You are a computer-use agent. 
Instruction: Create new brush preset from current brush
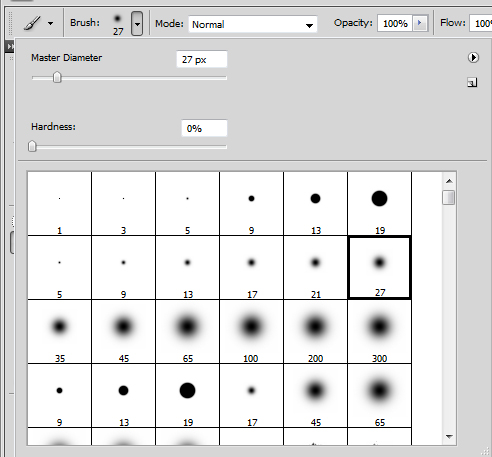pos(472,82)
